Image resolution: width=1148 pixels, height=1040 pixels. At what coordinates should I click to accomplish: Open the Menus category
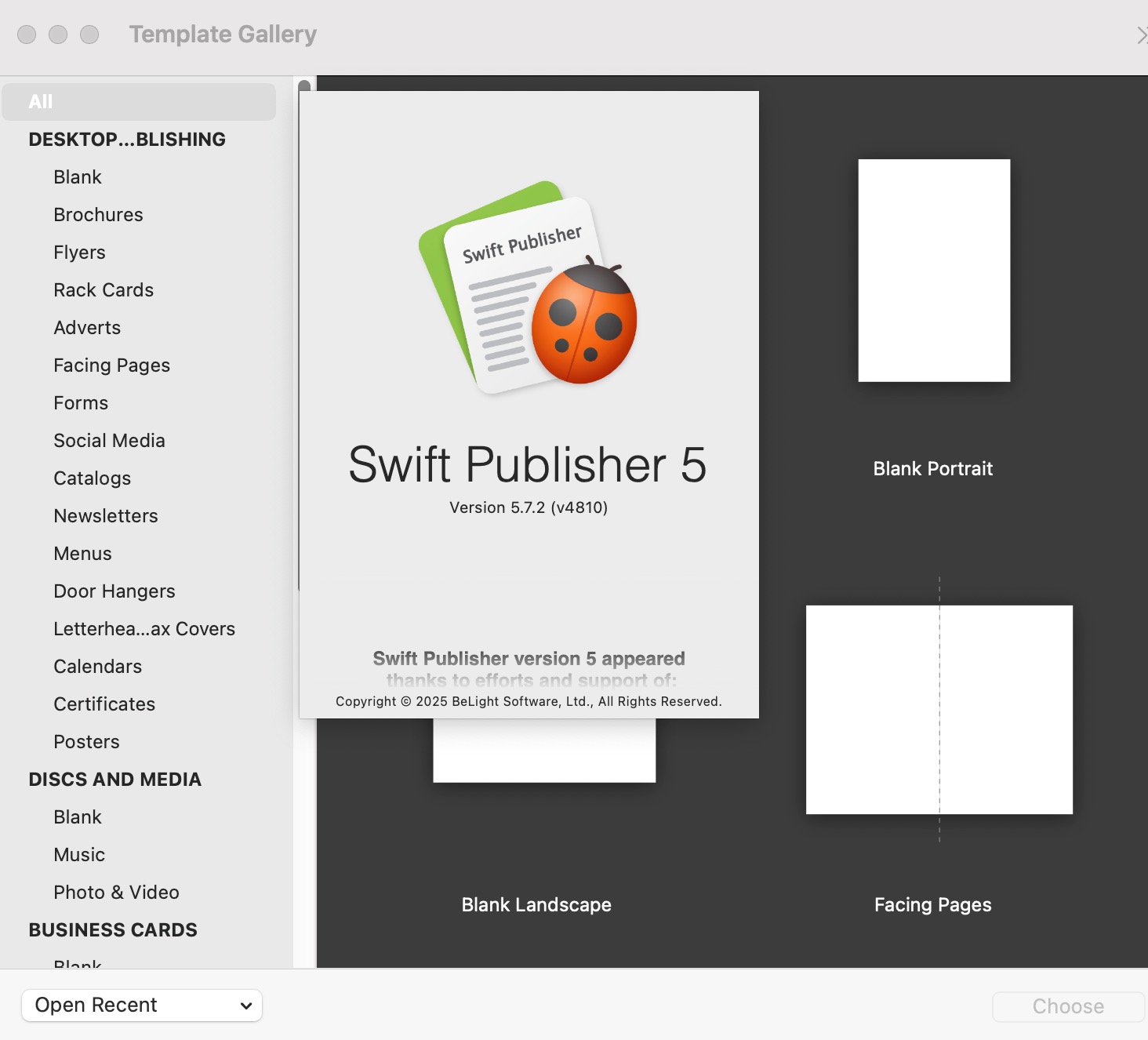(x=82, y=554)
